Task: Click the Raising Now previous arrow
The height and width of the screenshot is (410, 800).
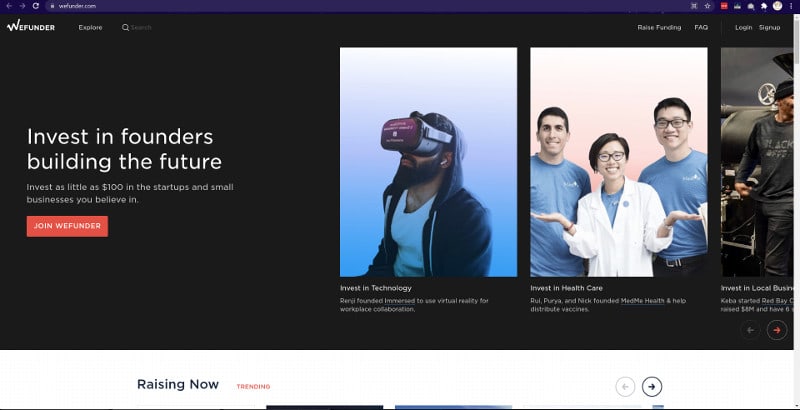Action: click(625, 387)
